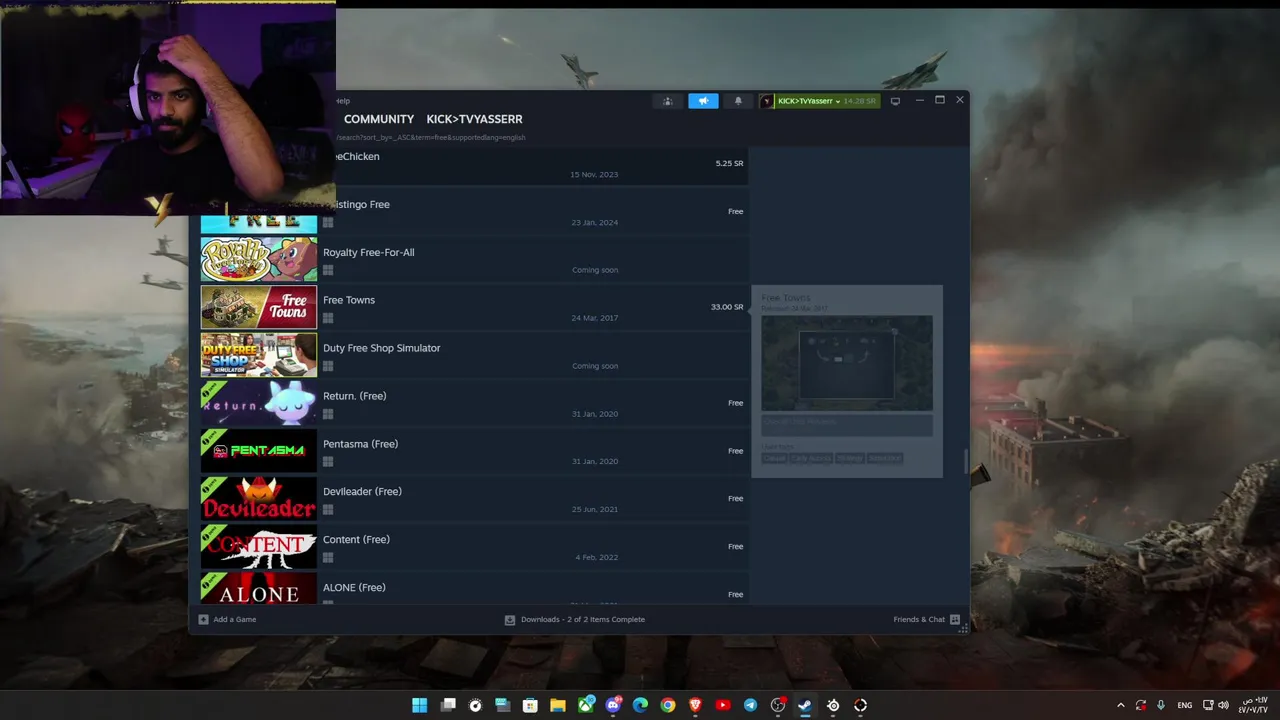Select the ALONE (Free) title text
The height and width of the screenshot is (720, 1280).
click(354, 588)
